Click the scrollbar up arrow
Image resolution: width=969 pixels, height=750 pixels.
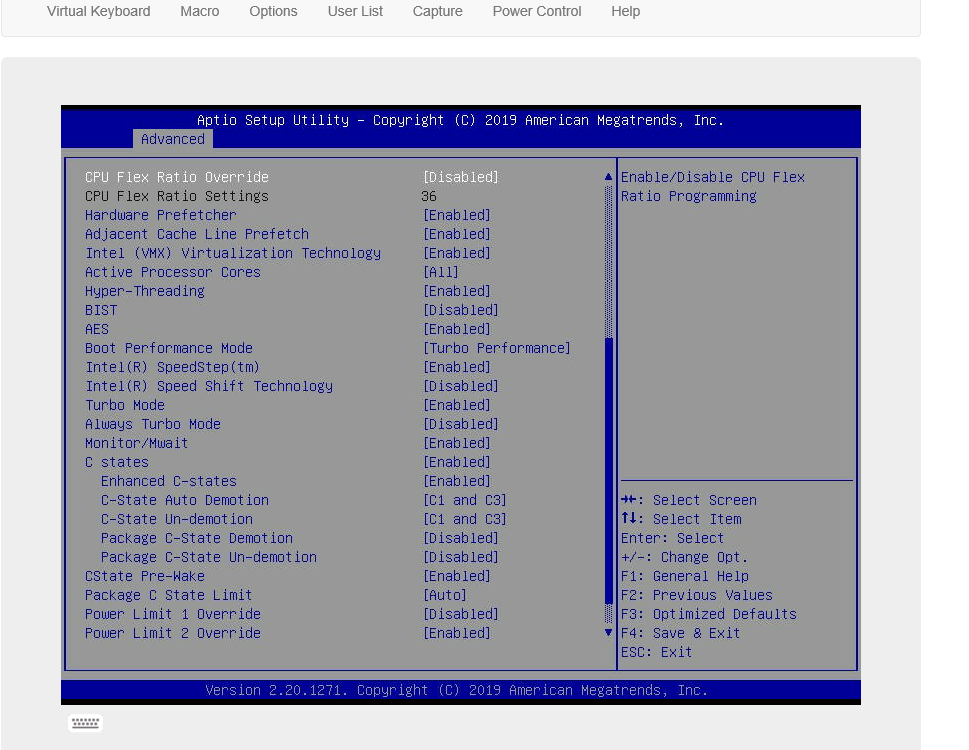[608, 177]
